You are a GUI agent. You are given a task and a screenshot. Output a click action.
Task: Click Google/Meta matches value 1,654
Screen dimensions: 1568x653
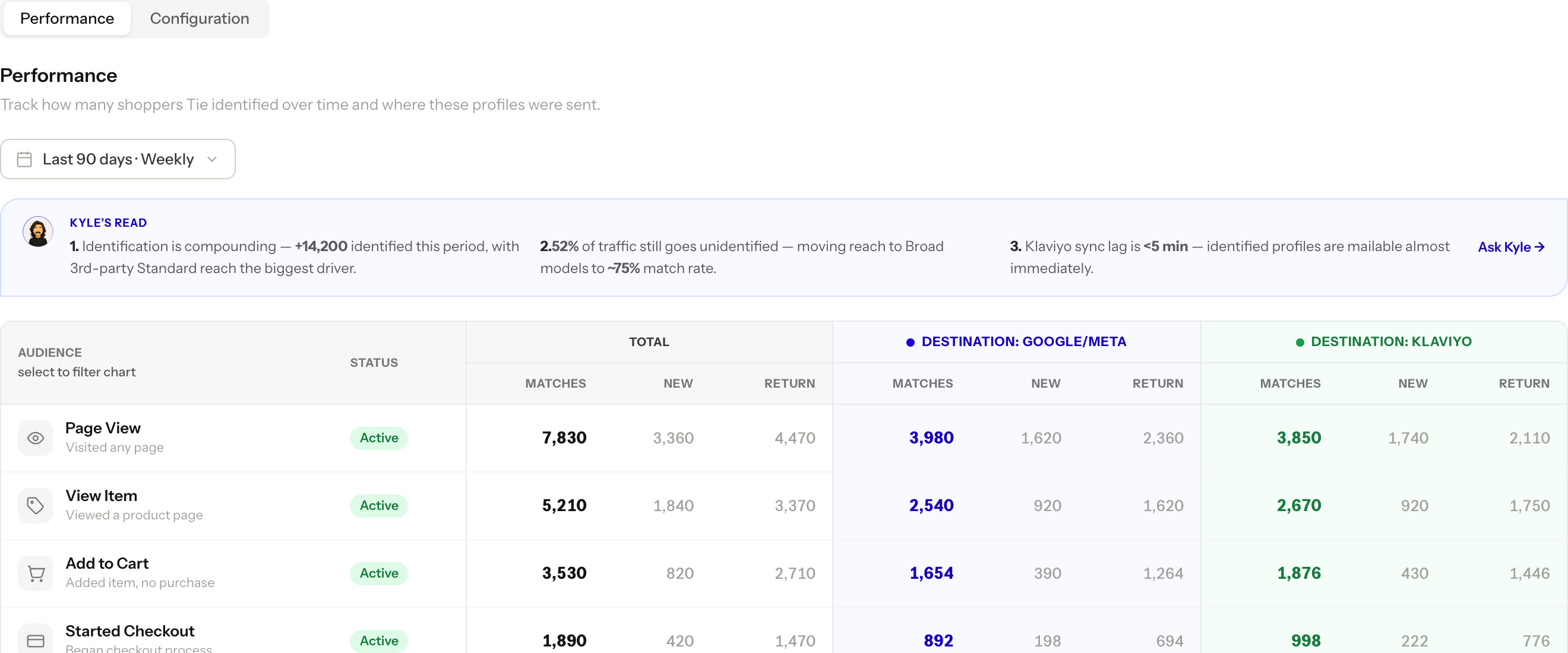pyautogui.click(x=931, y=573)
